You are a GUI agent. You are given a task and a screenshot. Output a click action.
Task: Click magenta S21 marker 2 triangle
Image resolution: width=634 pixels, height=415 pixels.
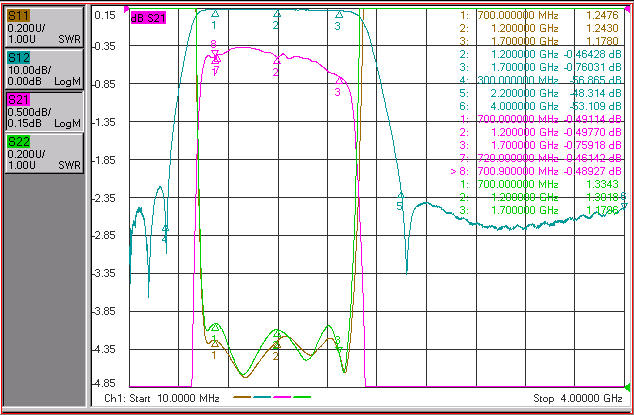click(277, 61)
